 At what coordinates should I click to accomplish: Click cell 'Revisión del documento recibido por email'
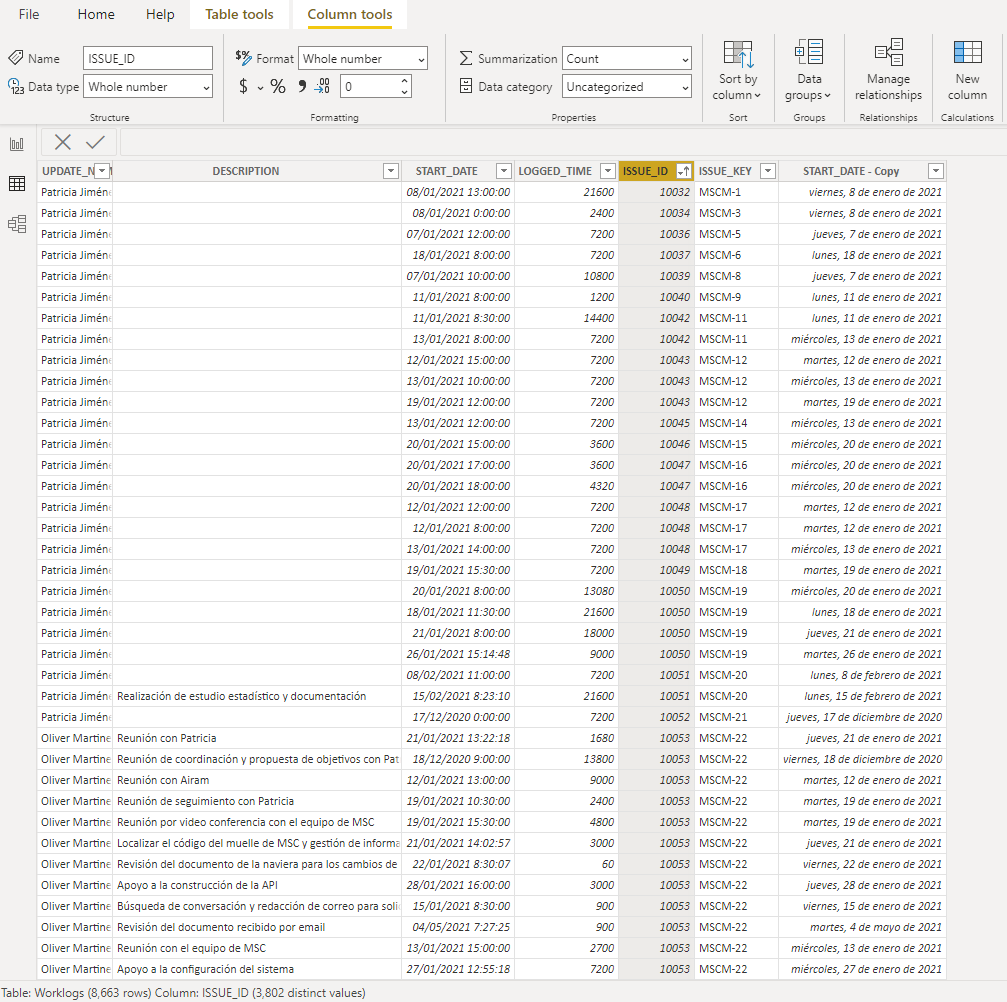click(258, 927)
